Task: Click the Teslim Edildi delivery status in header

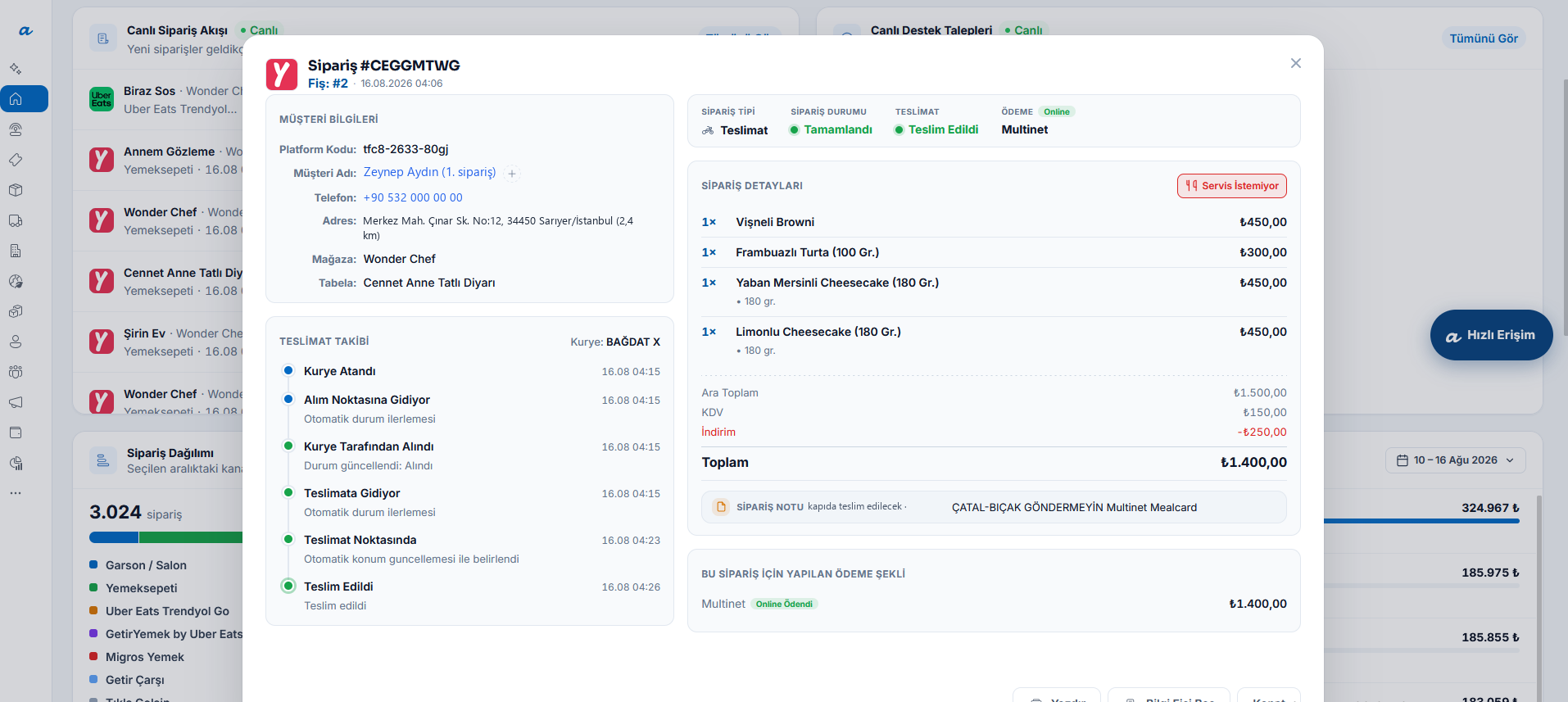Action: [x=936, y=129]
